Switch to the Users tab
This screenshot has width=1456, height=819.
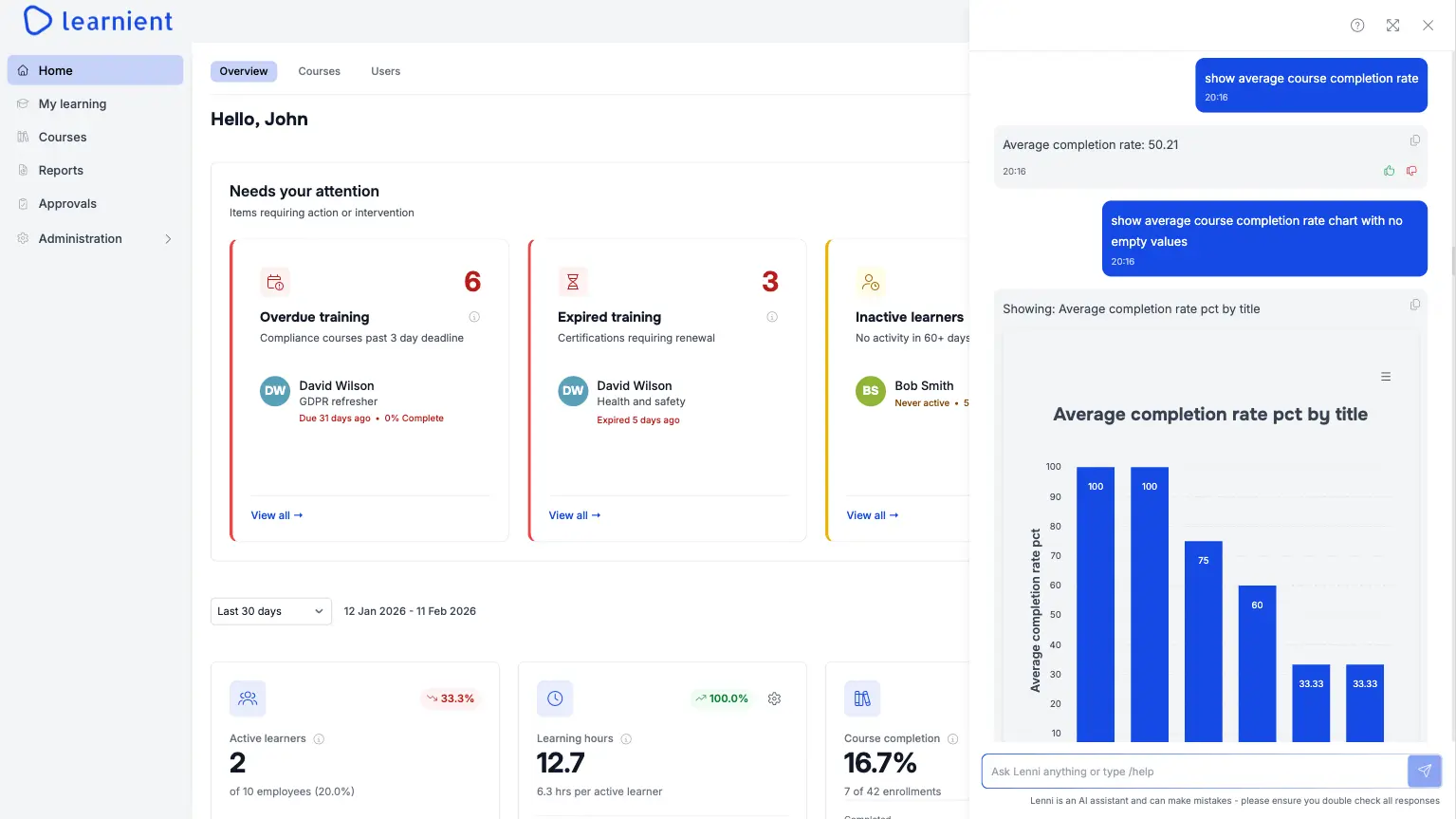[385, 70]
